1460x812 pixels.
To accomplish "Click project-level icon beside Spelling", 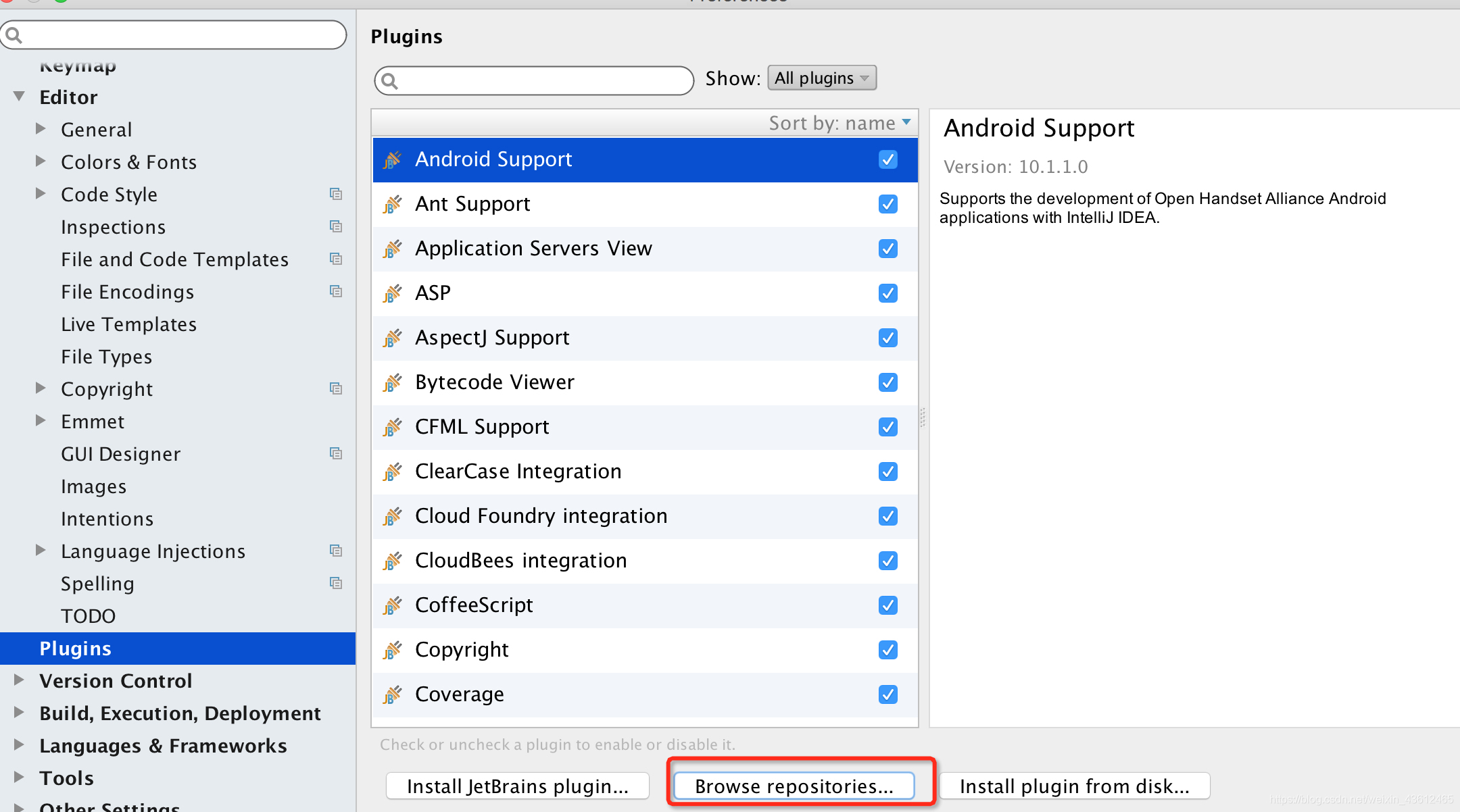I will point(336,583).
